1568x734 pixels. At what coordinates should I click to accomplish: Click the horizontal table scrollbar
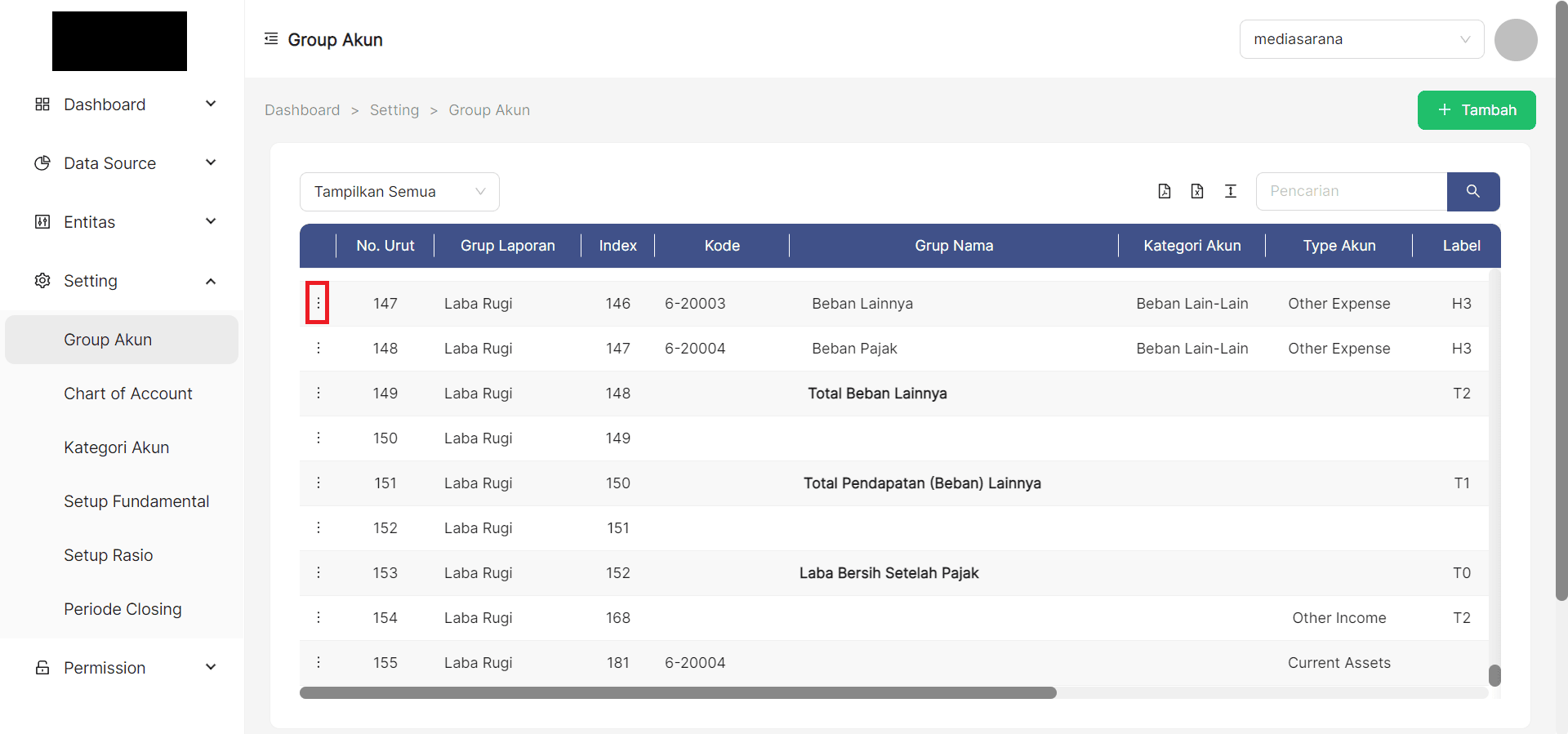point(678,692)
